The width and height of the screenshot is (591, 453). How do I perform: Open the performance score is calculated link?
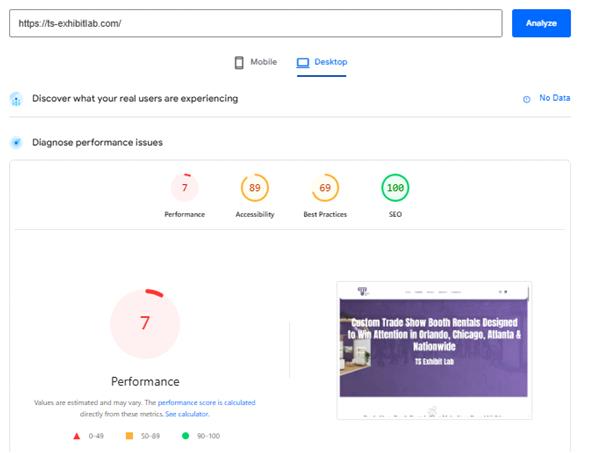click(207, 402)
